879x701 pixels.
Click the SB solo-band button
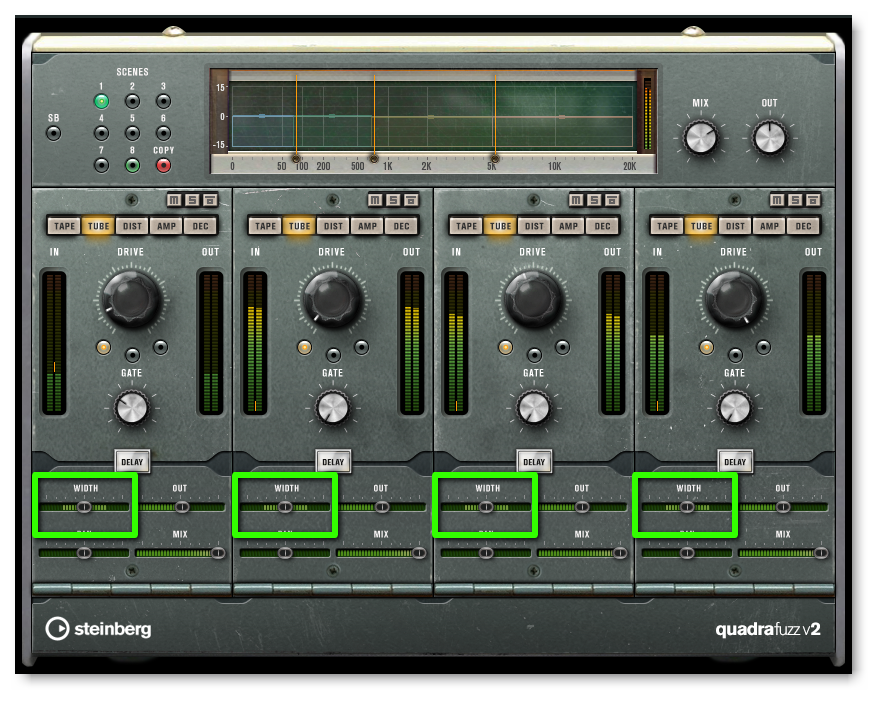pos(53,134)
